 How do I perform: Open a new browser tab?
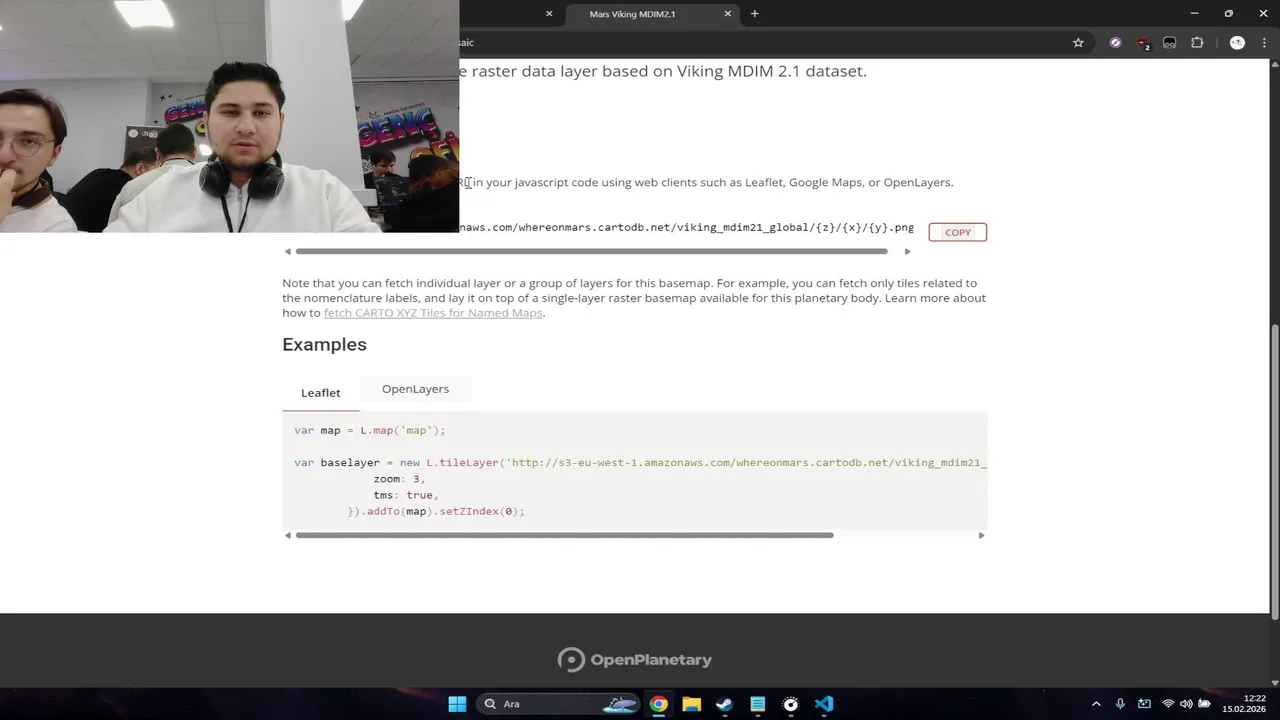click(x=755, y=14)
